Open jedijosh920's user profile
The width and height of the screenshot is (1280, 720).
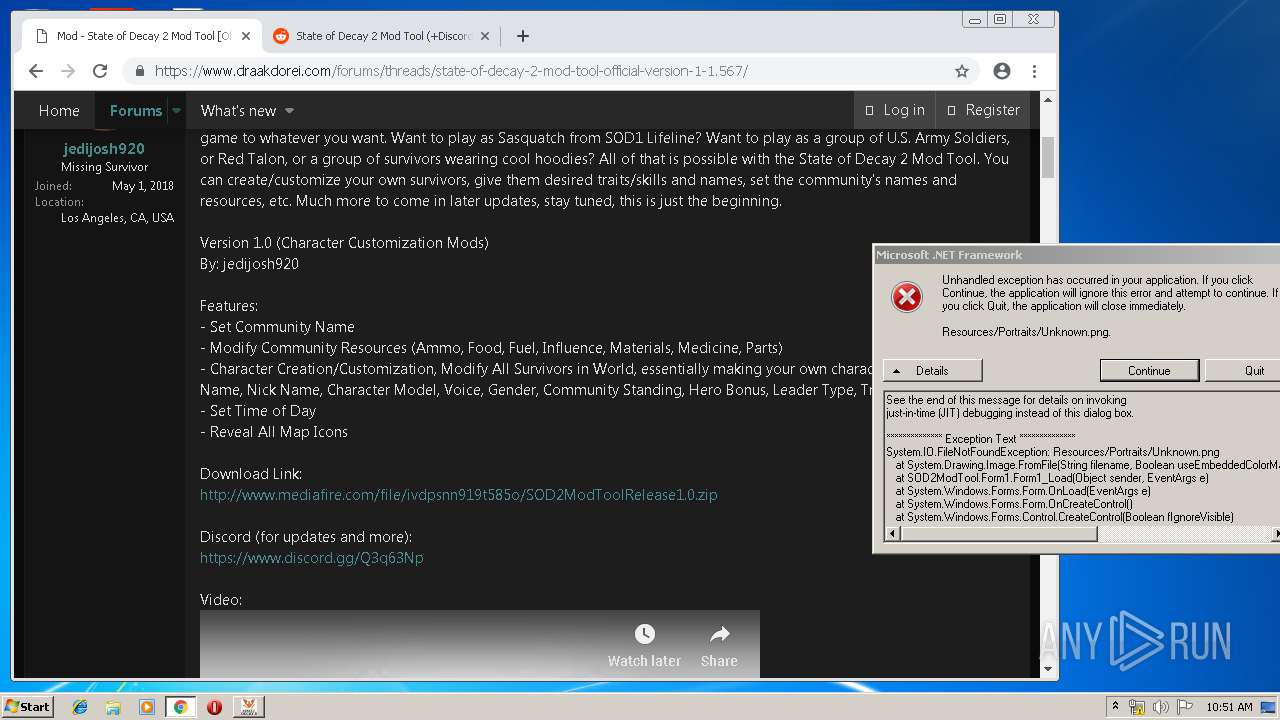[x=104, y=149]
